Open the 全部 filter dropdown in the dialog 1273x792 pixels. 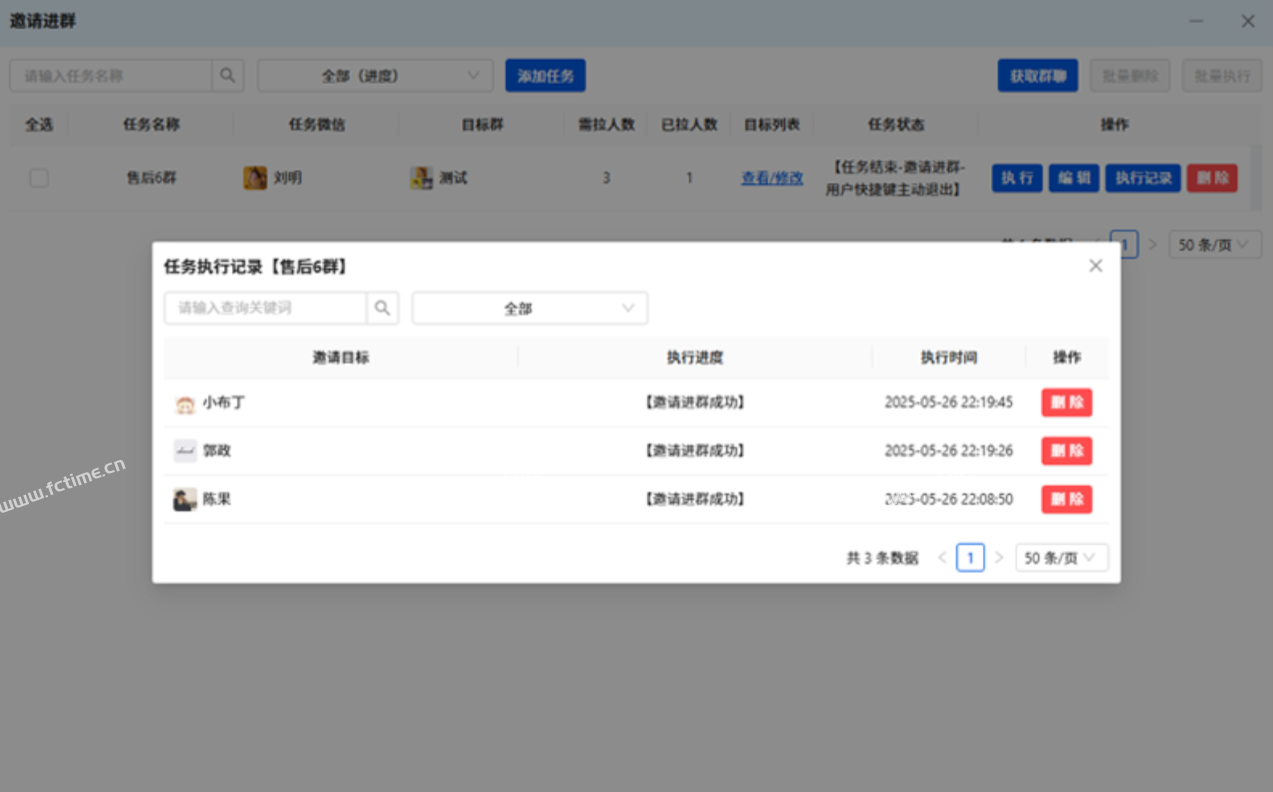tap(530, 308)
